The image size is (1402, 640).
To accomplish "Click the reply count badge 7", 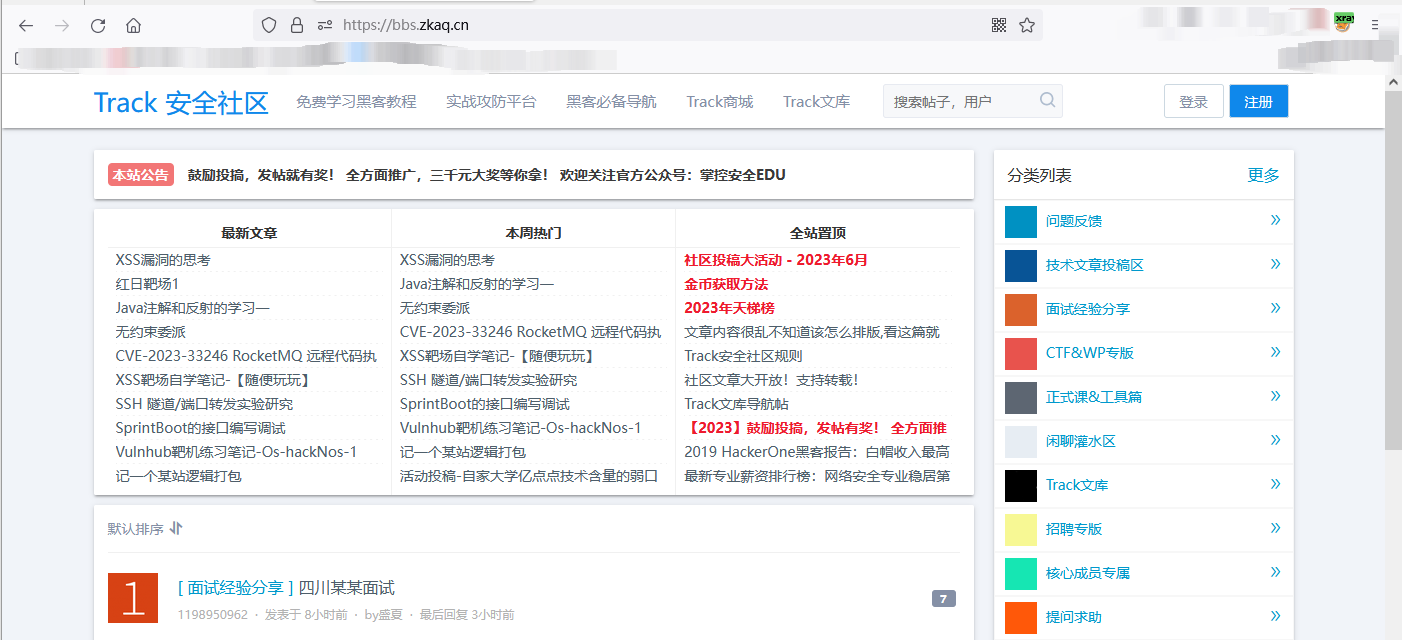I will point(944,599).
